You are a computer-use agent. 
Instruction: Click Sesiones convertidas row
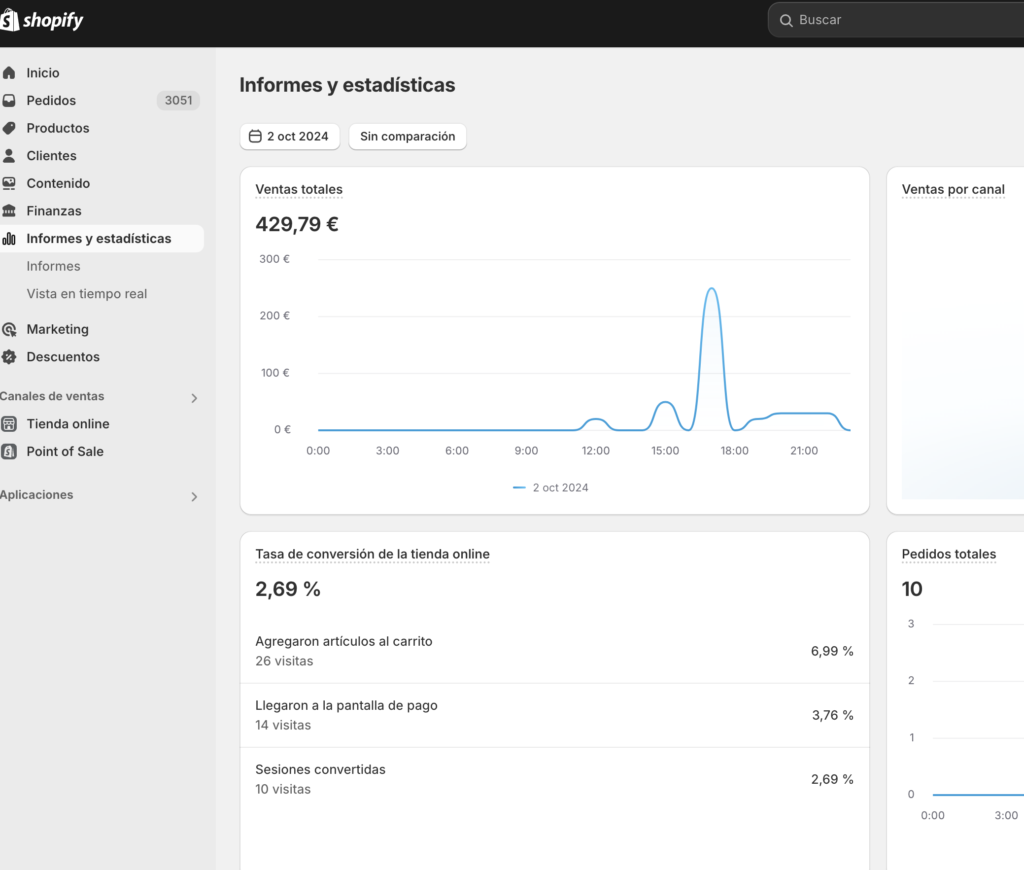pos(554,779)
